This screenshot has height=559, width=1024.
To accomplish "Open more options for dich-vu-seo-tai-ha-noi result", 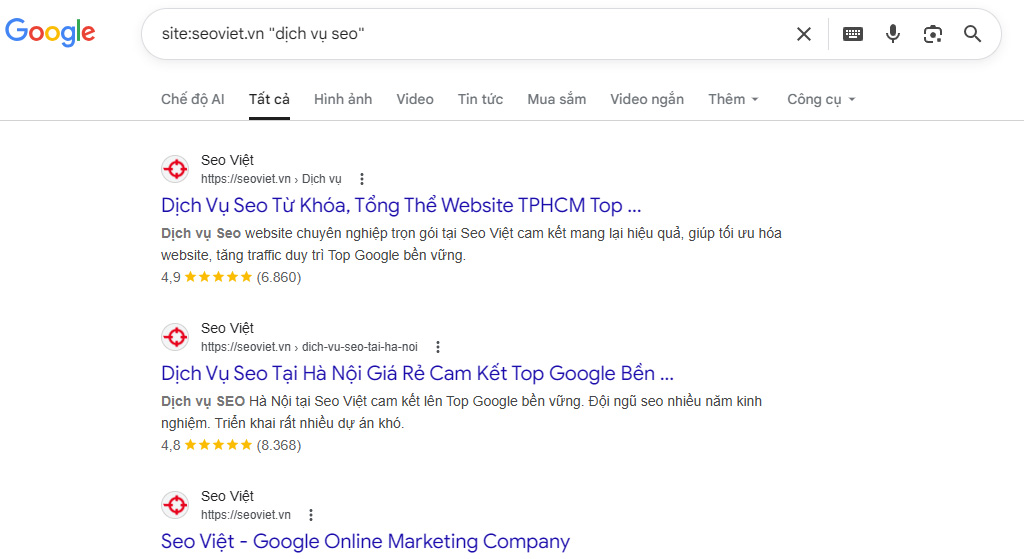I will tap(438, 347).
